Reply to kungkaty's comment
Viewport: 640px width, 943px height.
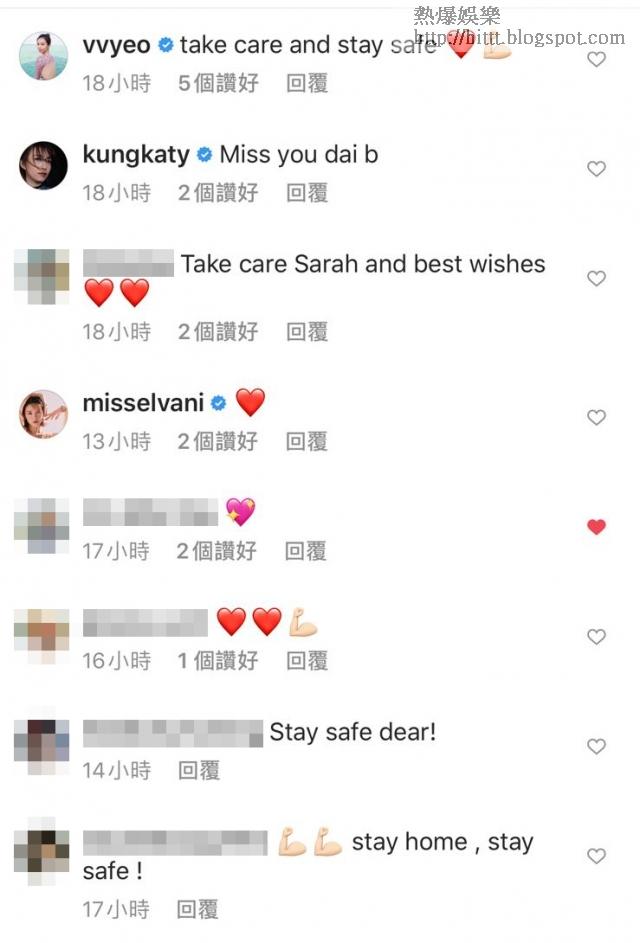307,193
